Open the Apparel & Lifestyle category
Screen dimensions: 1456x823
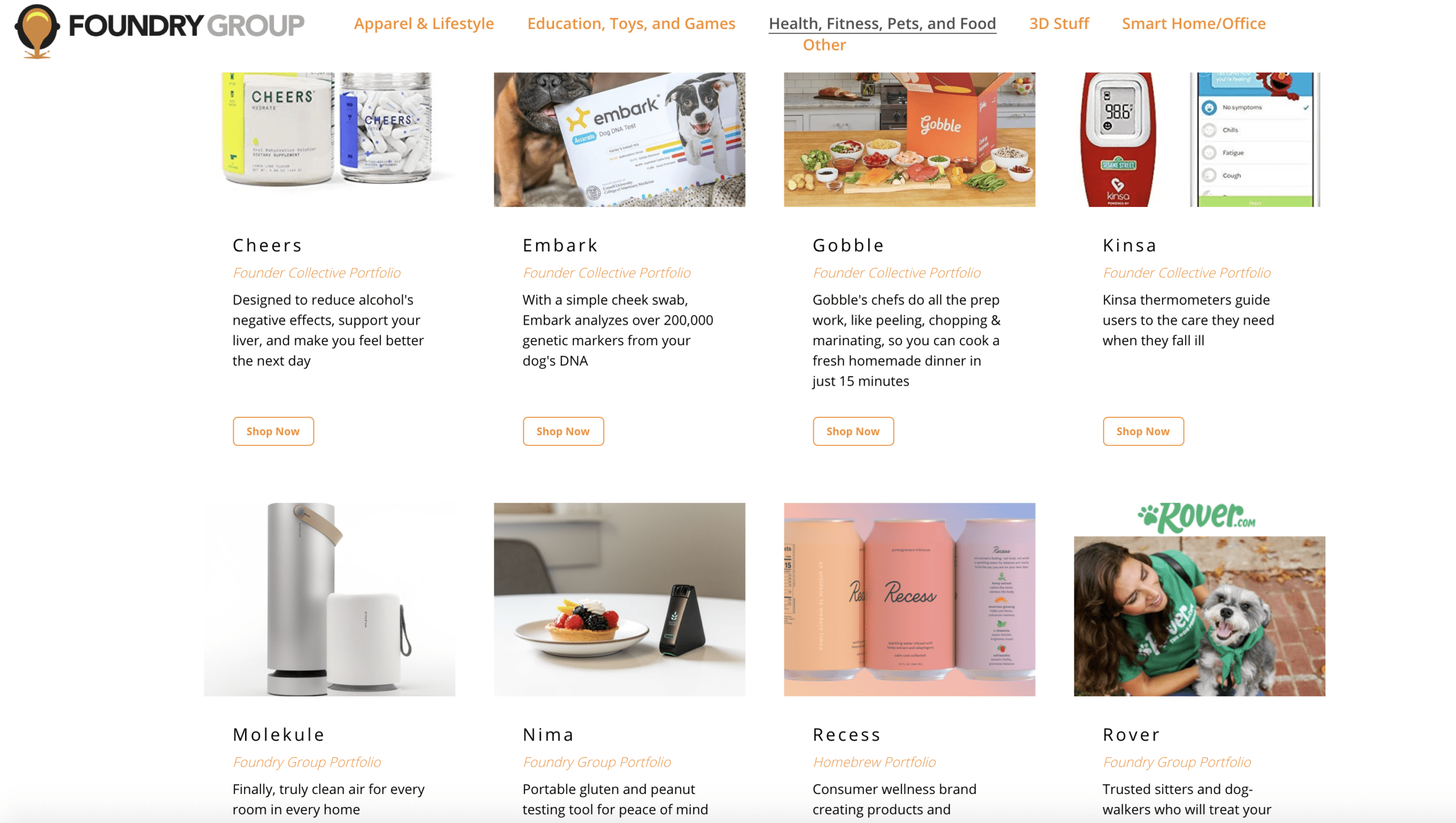(424, 23)
